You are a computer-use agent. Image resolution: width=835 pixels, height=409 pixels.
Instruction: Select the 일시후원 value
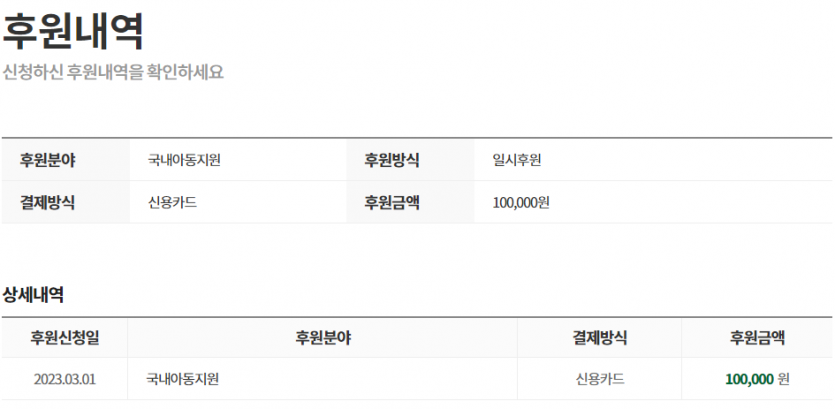click(517, 160)
